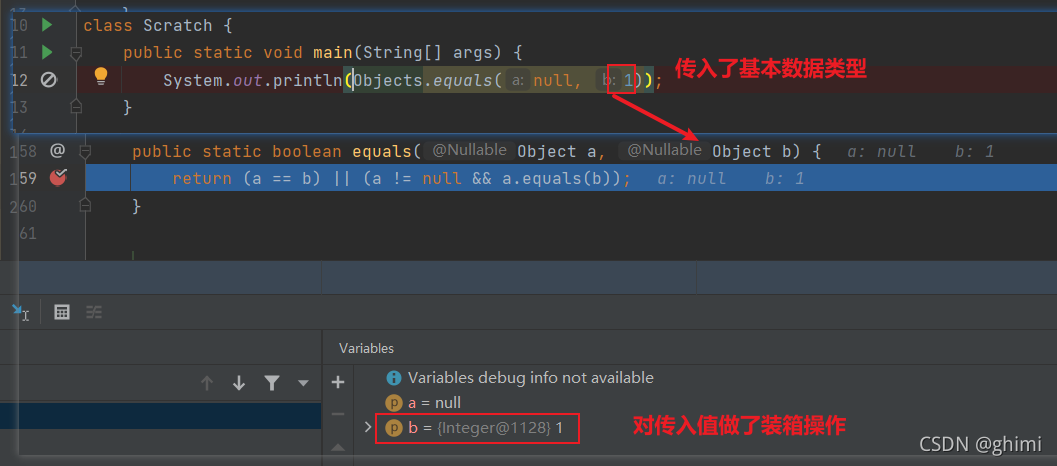
Task: Click "println" call on line 12
Action: click(x=308, y=80)
